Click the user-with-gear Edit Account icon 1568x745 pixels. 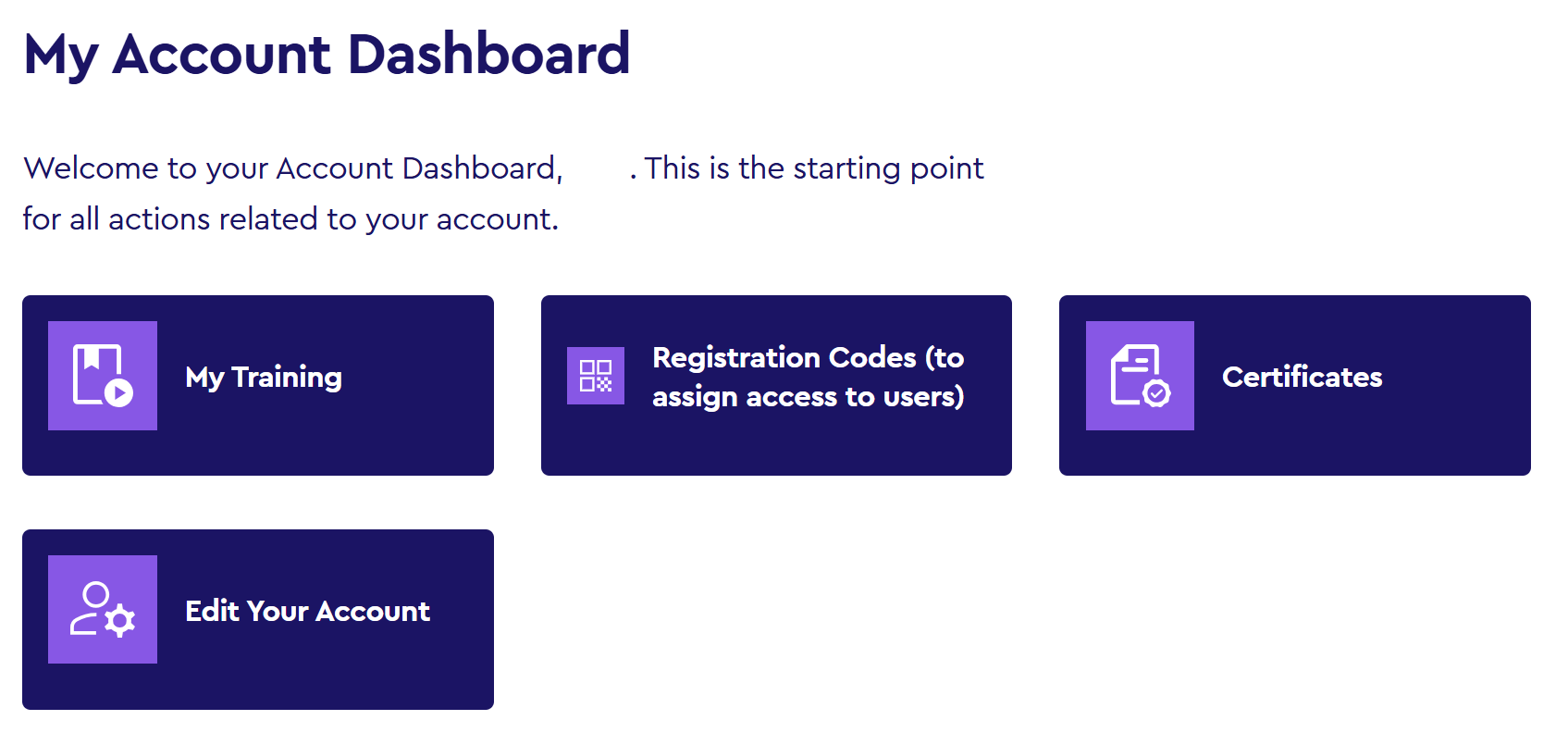pos(102,609)
